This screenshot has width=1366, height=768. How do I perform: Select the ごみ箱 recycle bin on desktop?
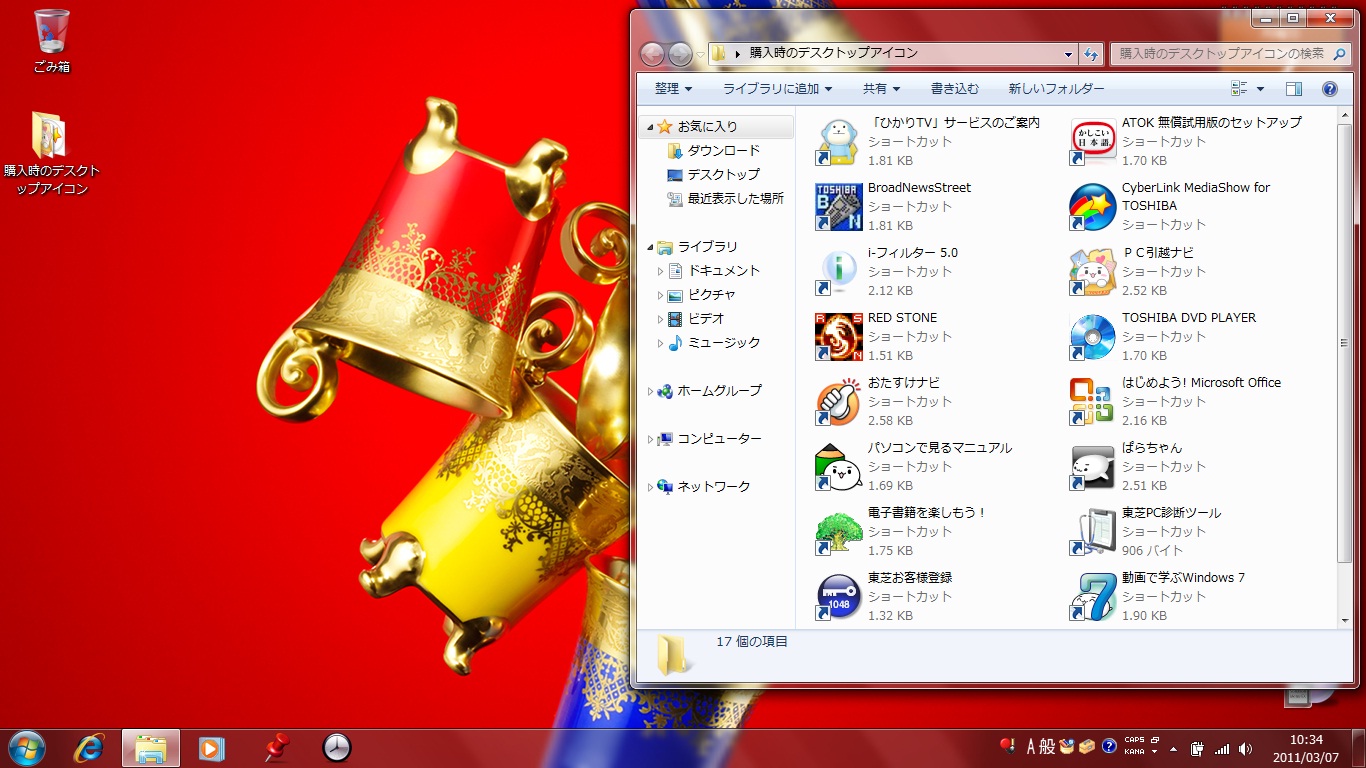point(51,40)
